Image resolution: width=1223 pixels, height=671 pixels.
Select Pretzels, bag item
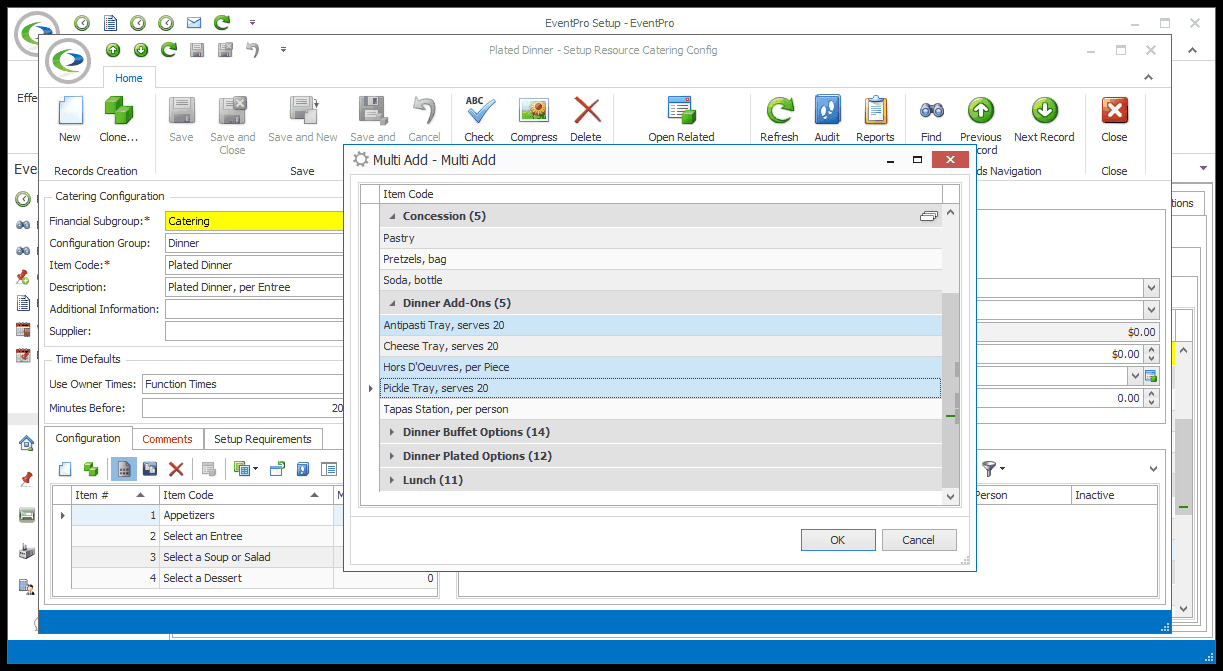(x=661, y=259)
